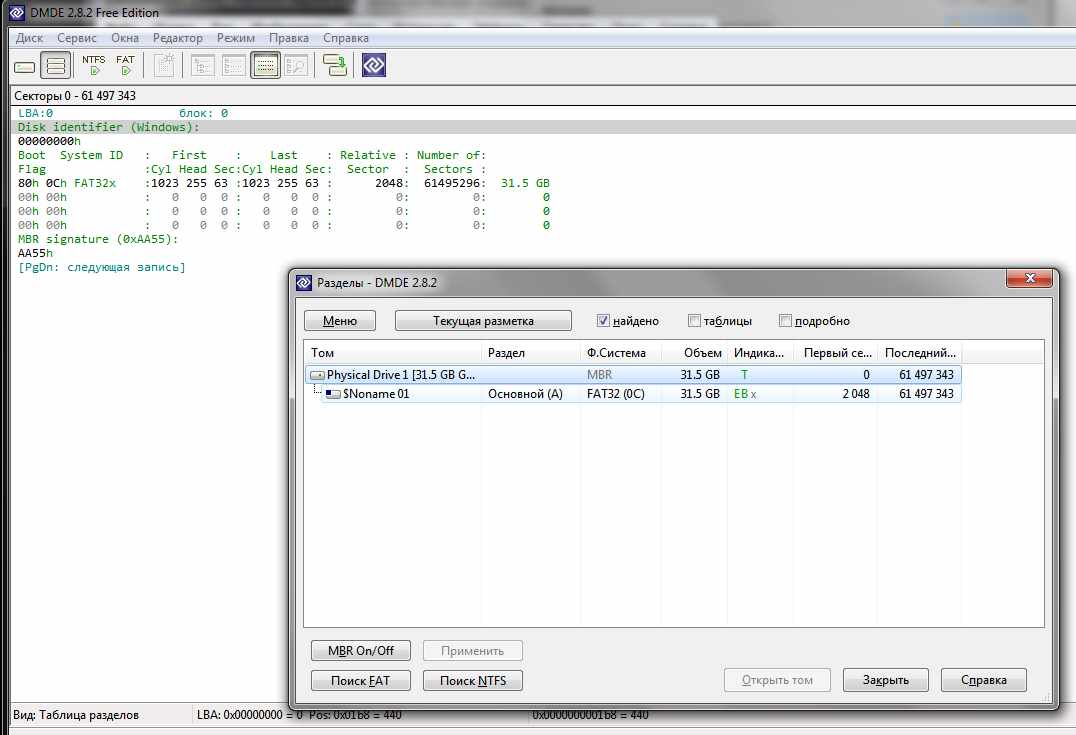Open the partitions panel toolbar icon

[57, 66]
